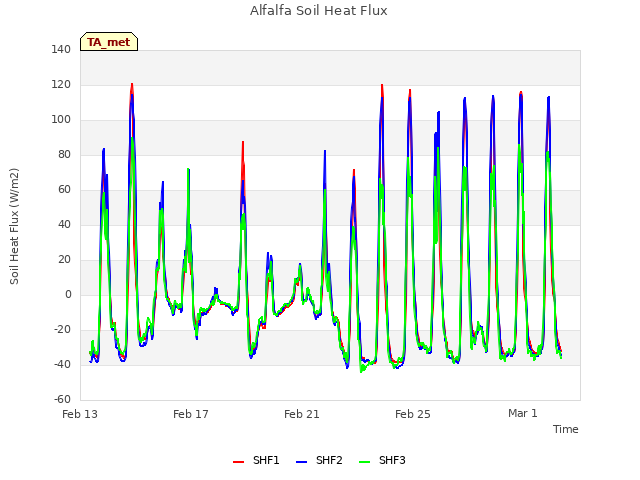The width and height of the screenshot is (640, 480).
Task: Click the chart title Alfalfa Soil Heat Flux
Action: [319, 10]
